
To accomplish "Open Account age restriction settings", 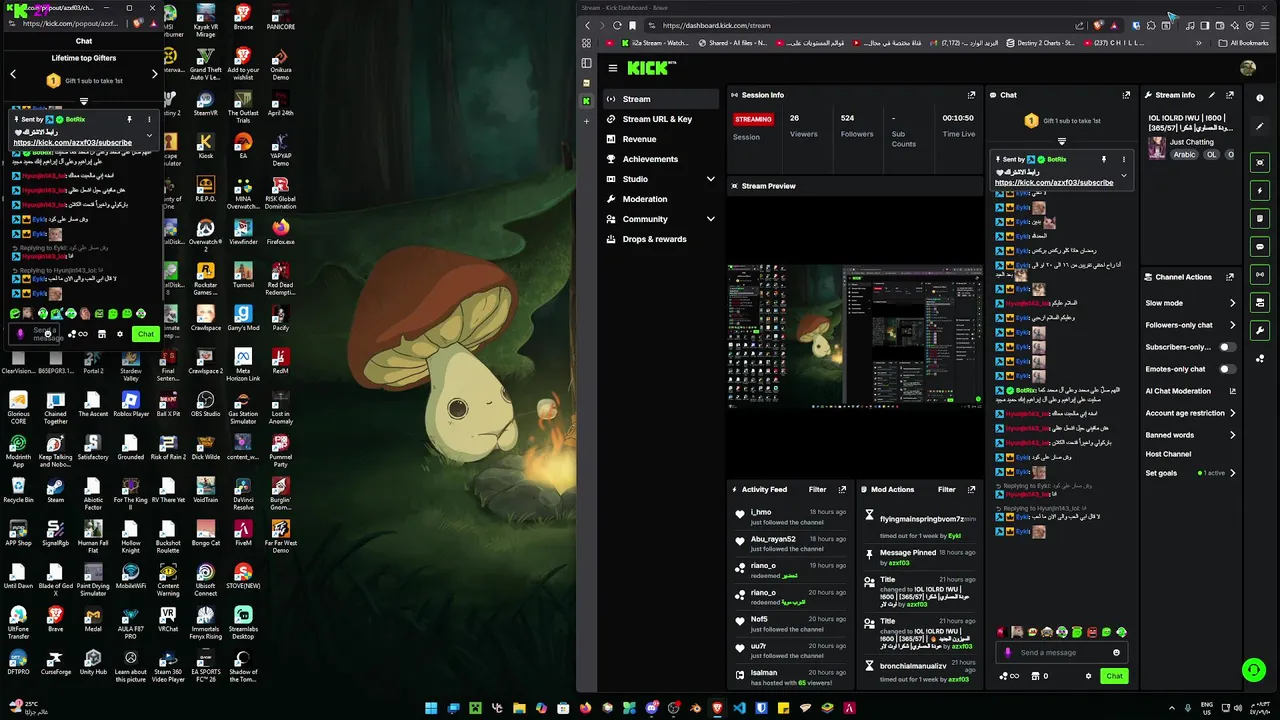I will click(1190, 413).
